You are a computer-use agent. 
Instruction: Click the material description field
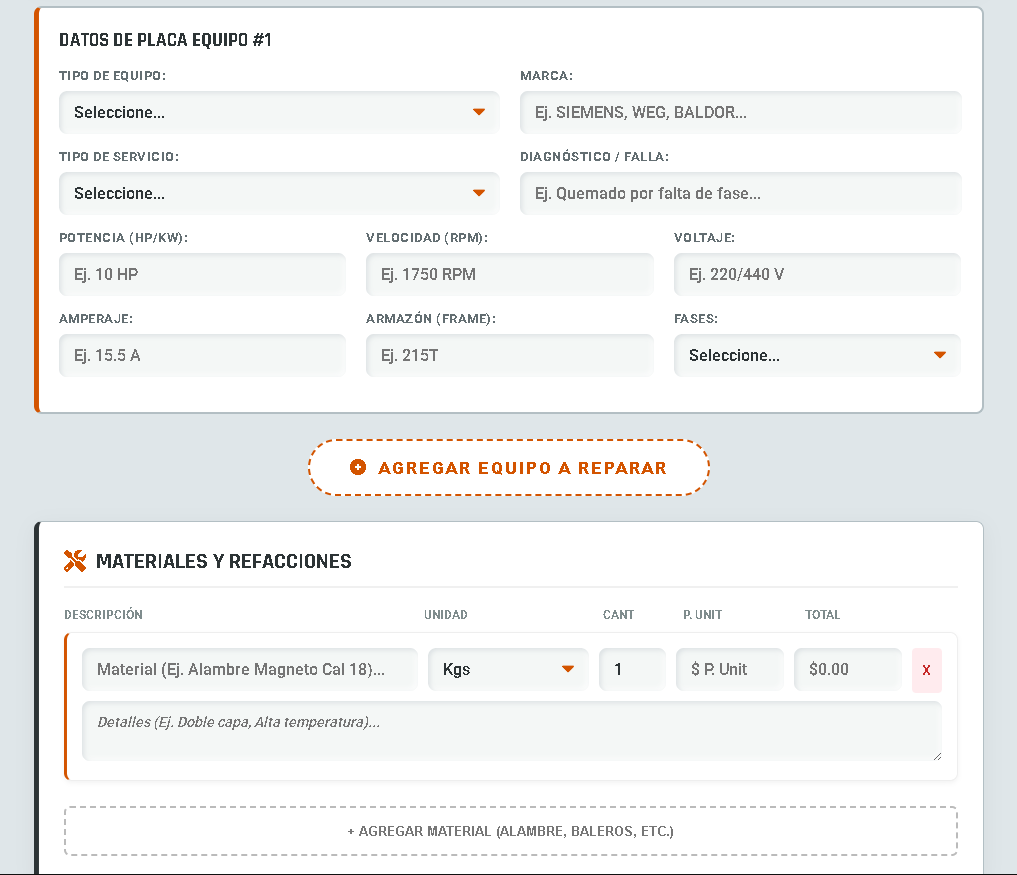point(249,670)
